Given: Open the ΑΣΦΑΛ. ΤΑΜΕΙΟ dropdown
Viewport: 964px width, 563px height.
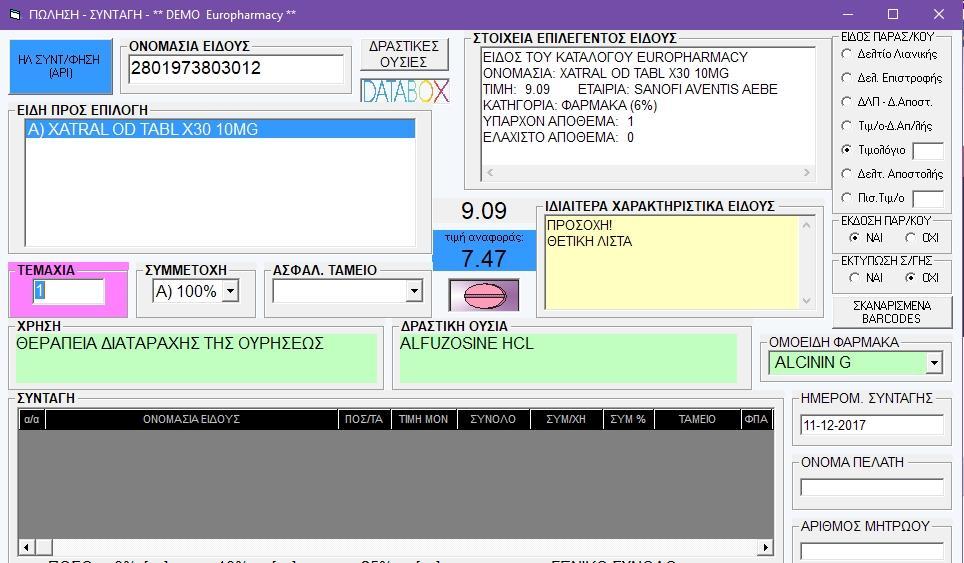Looking at the screenshot, I should (414, 291).
